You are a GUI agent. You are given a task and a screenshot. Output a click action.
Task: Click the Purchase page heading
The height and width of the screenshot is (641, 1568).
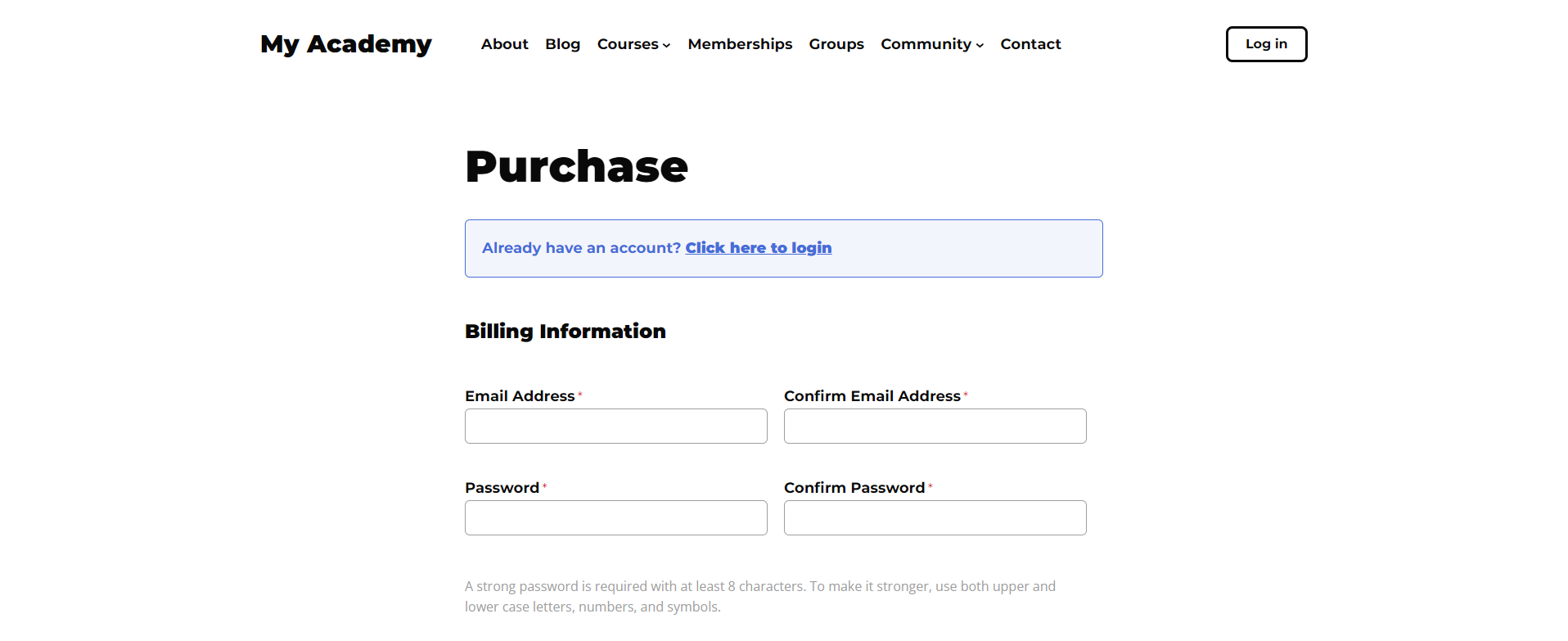(576, 166)
